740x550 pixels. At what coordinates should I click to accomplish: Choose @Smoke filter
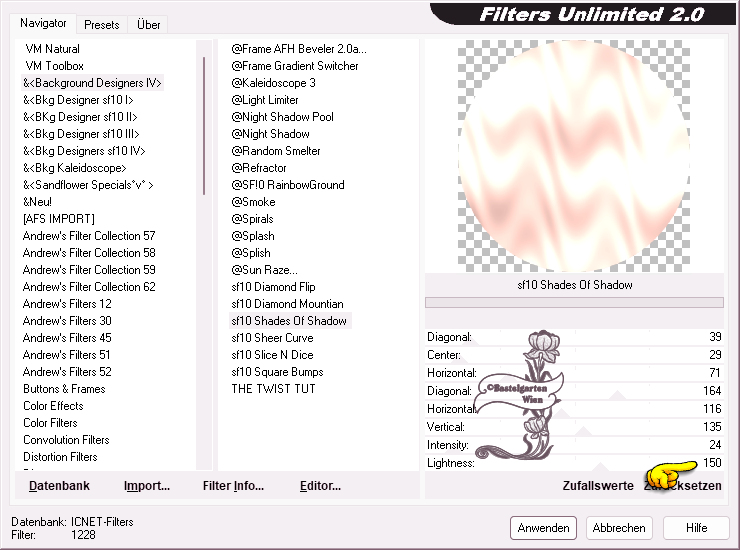[253, 202]
